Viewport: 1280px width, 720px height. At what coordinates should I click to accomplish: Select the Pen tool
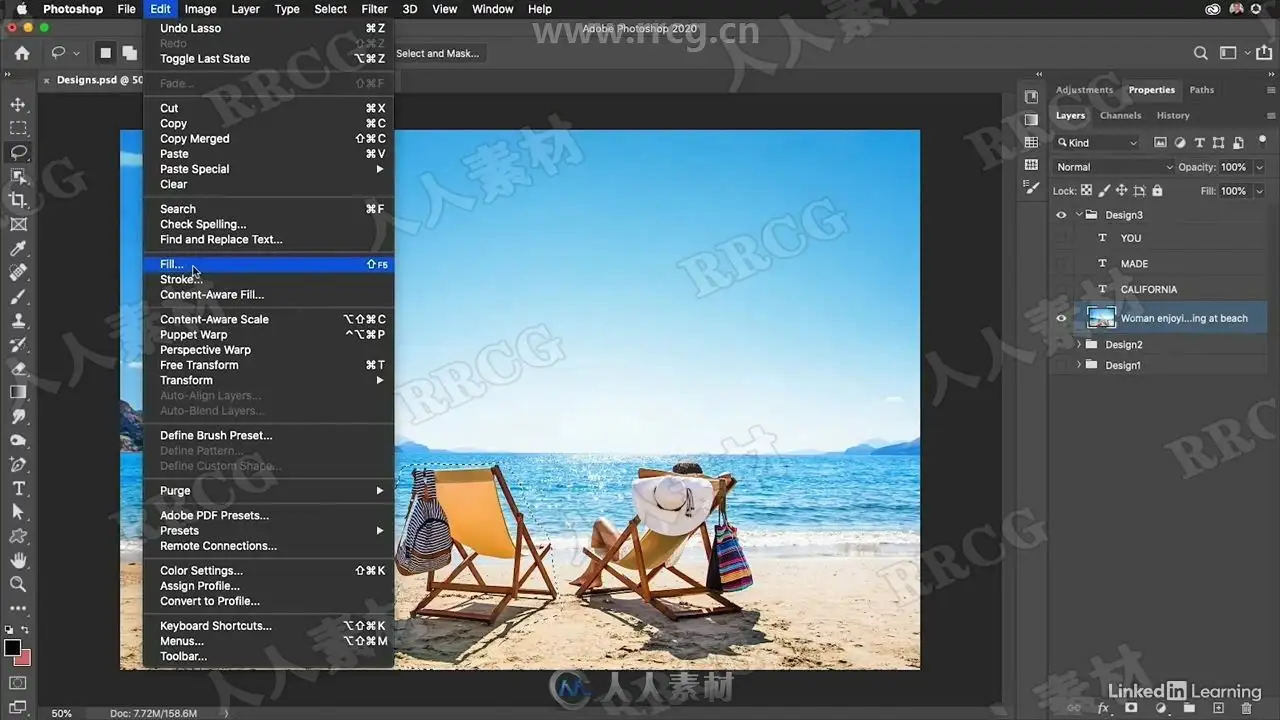tap(18, 464)
